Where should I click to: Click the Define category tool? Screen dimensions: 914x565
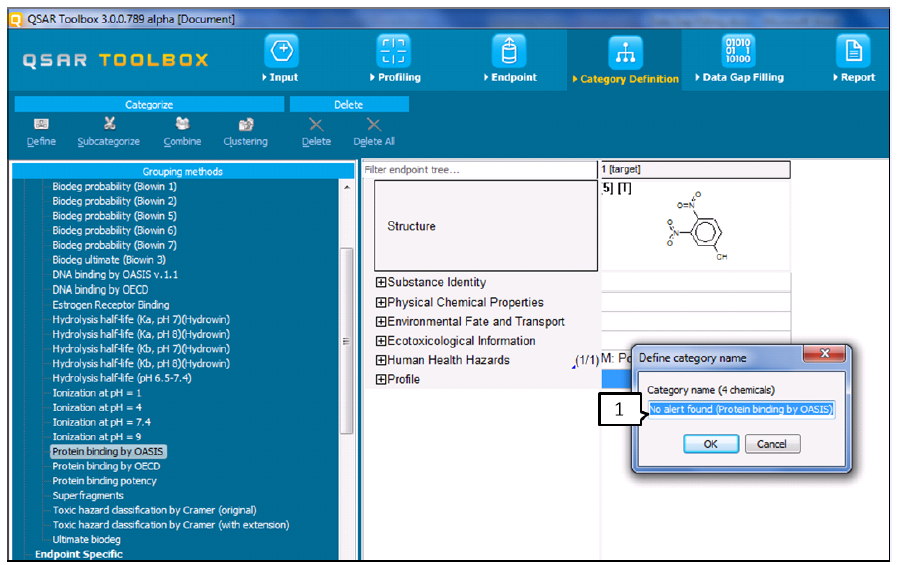[x=41, y=132]
